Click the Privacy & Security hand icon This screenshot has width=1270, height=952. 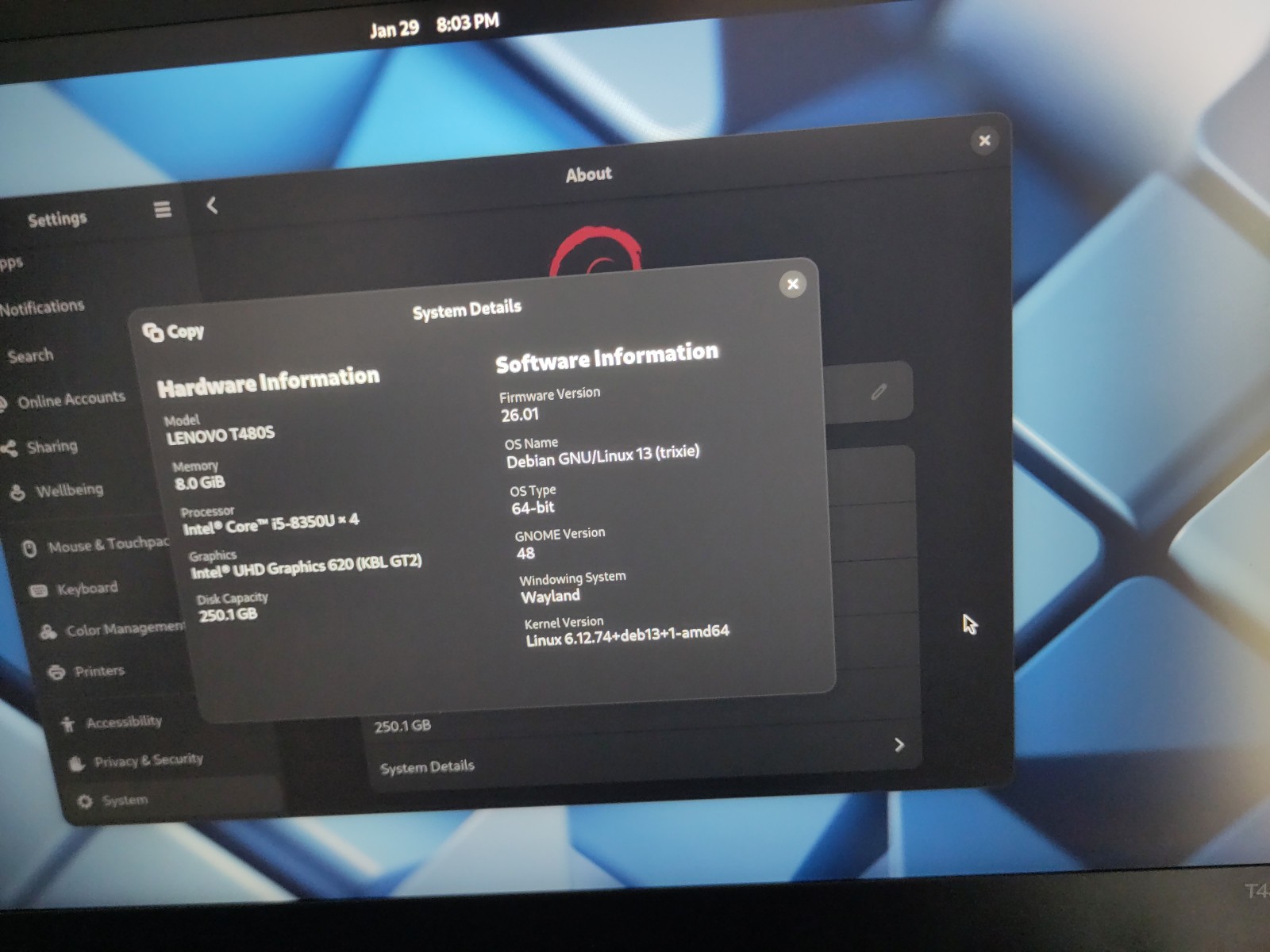tap(76, 763)
